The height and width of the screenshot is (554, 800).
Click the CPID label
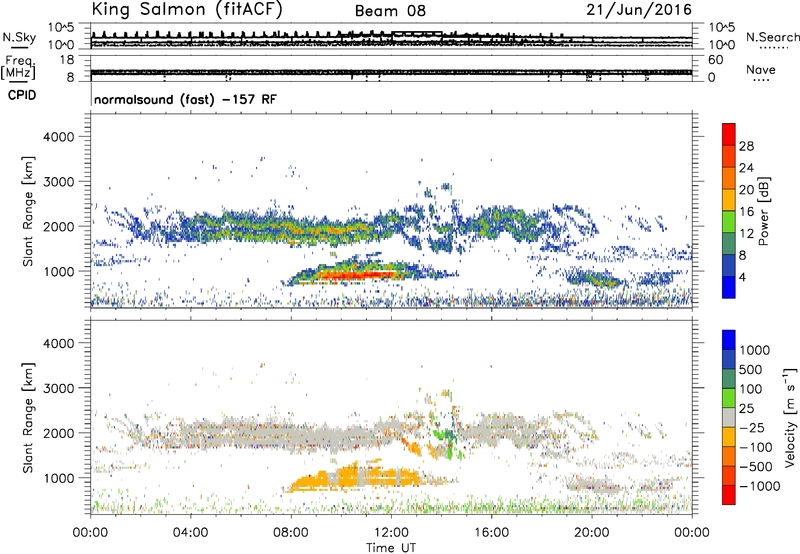22,95
